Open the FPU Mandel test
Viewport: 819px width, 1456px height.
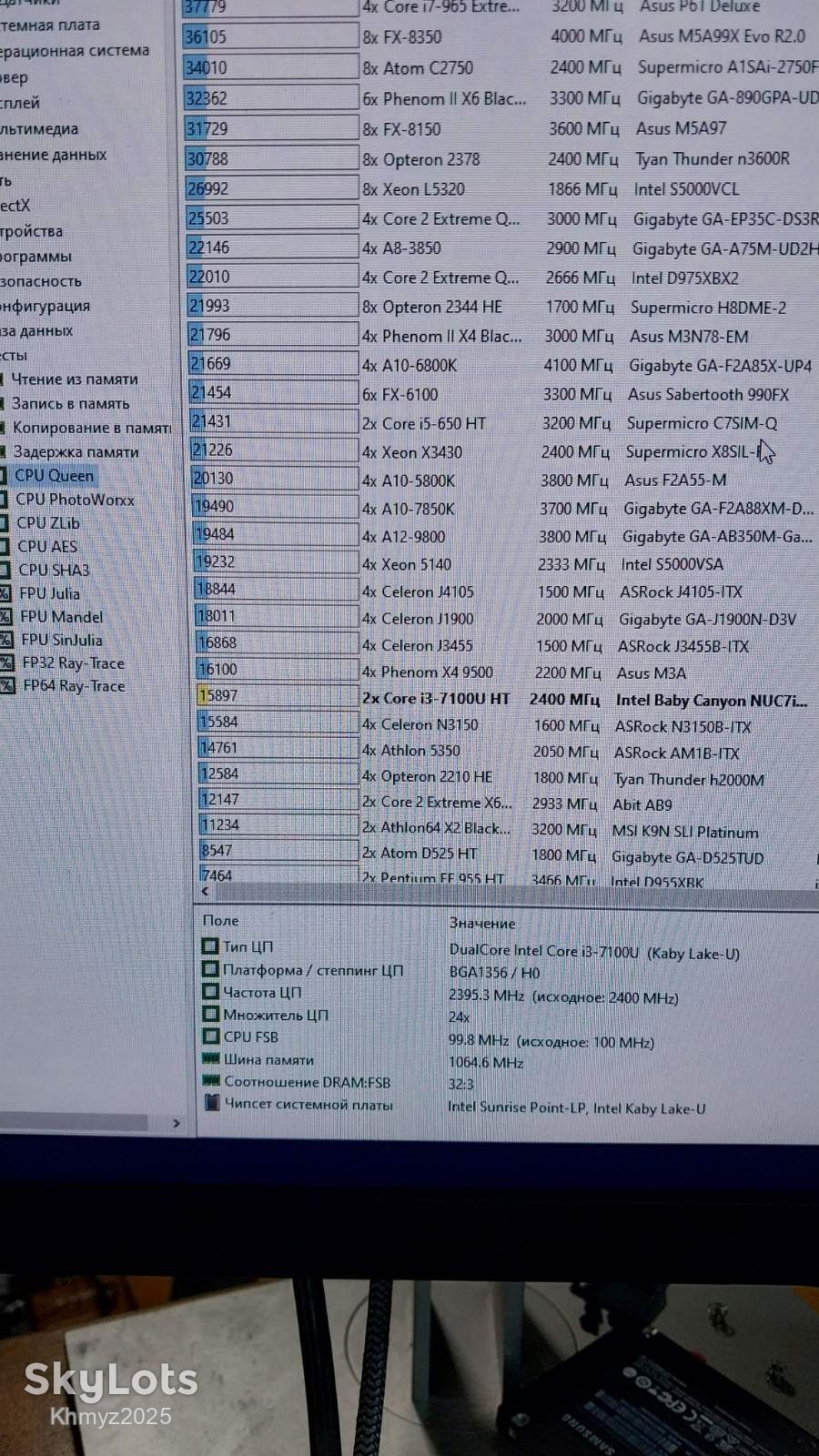(x=61, y=617)
